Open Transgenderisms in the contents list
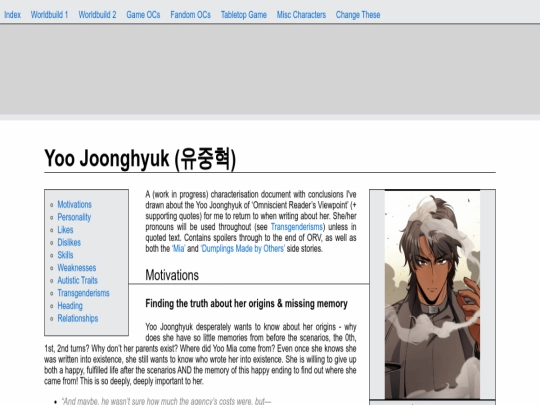 coord(83,293)
